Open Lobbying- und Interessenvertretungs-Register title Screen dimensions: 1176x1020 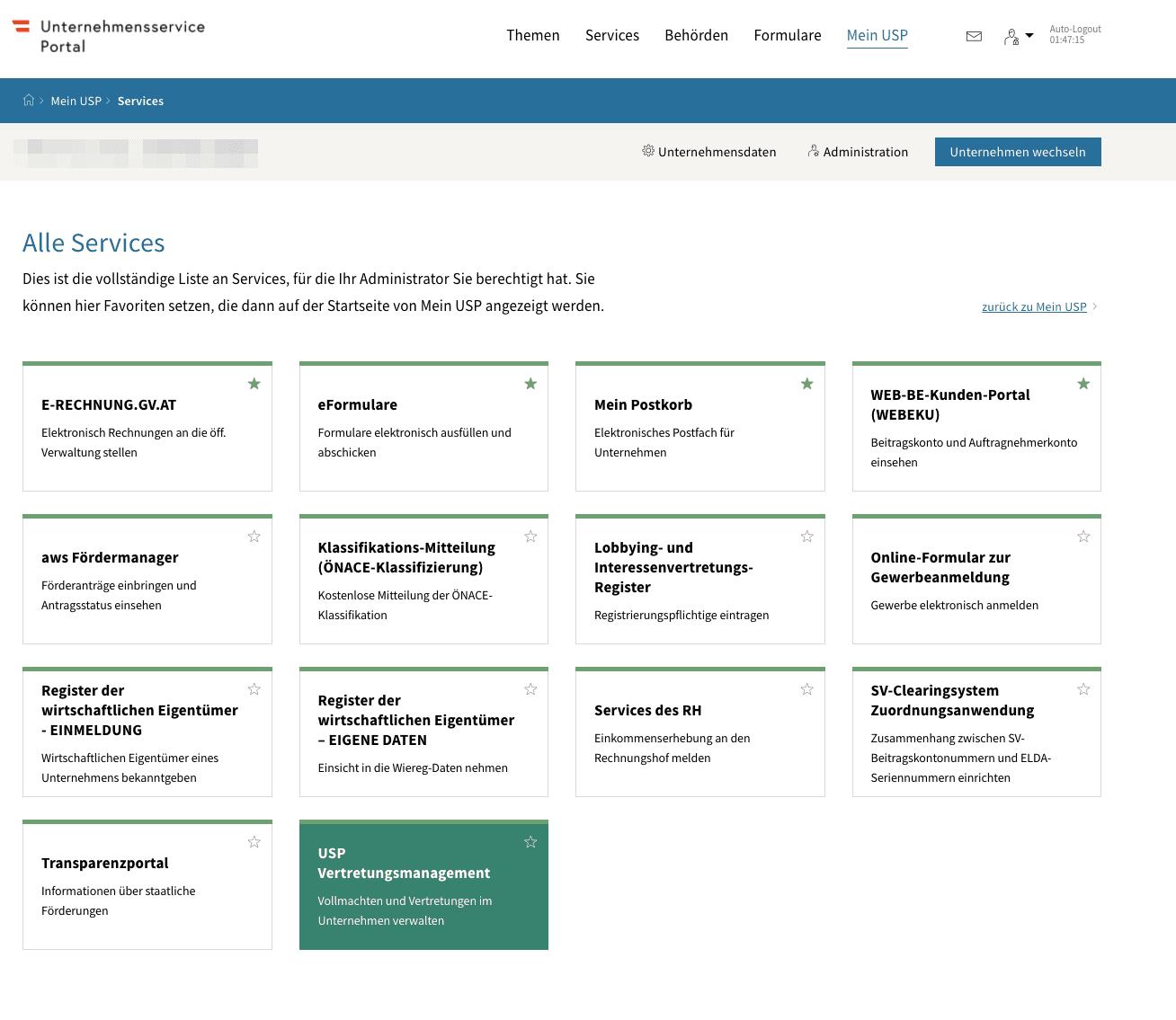tap(673, 567)
